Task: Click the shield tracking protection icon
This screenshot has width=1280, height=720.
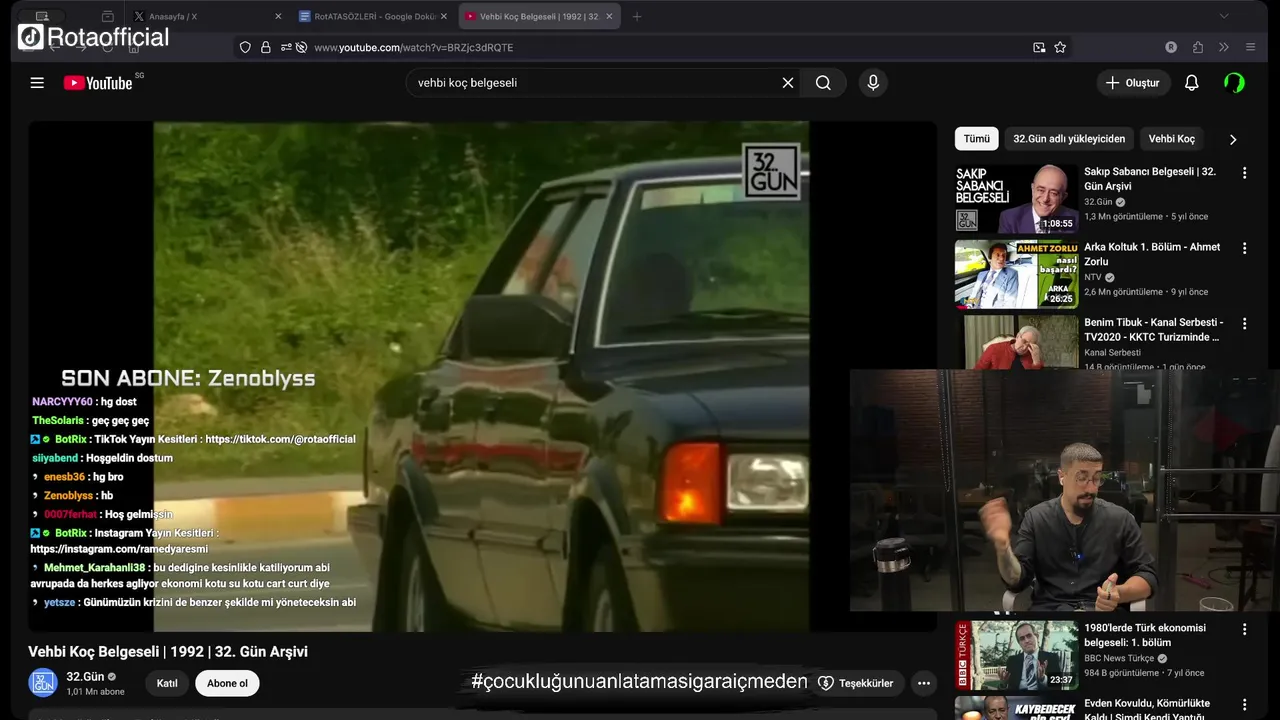Action: 245,47
